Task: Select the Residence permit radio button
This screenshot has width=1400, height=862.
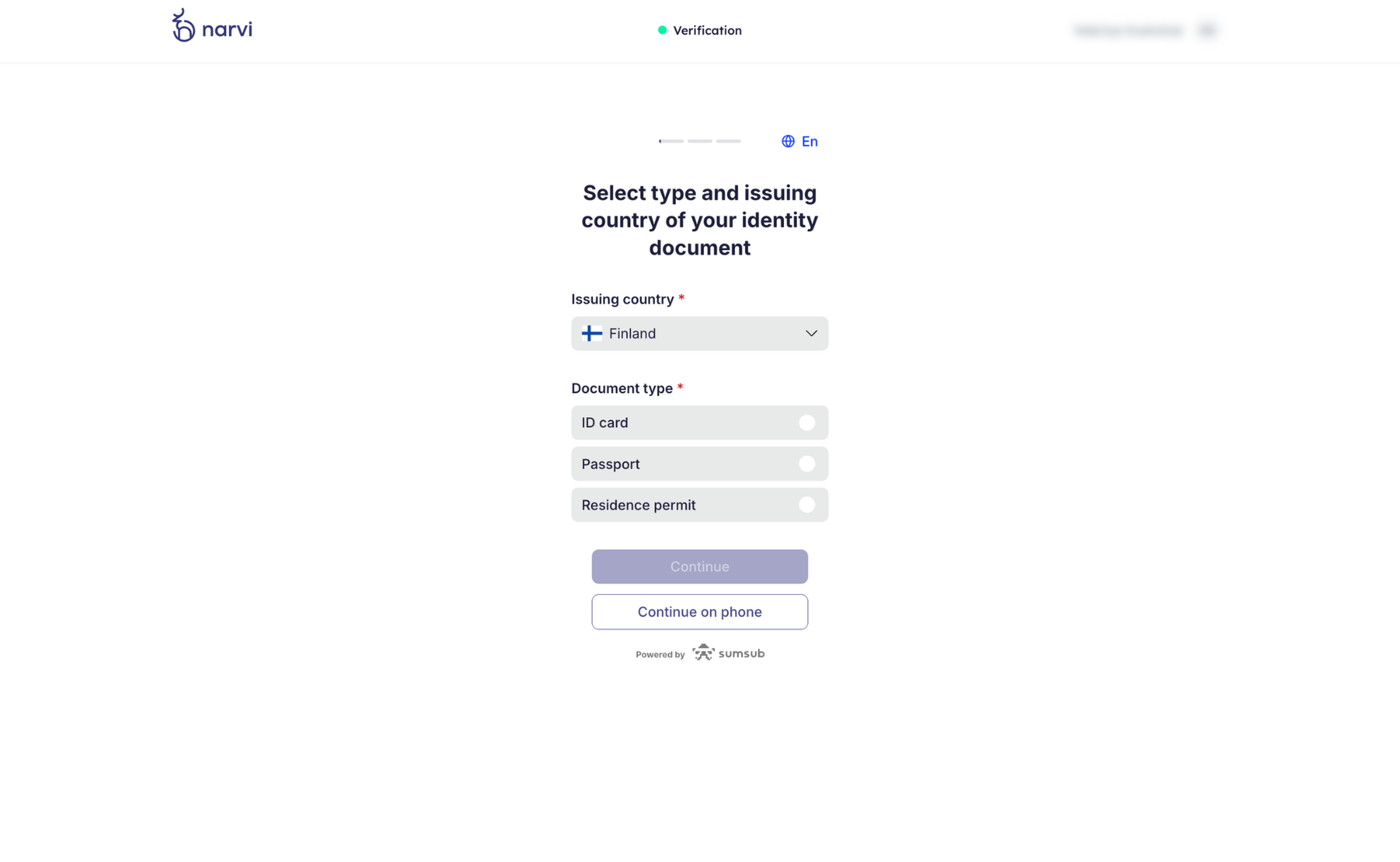Action: (x=806, y=505)
